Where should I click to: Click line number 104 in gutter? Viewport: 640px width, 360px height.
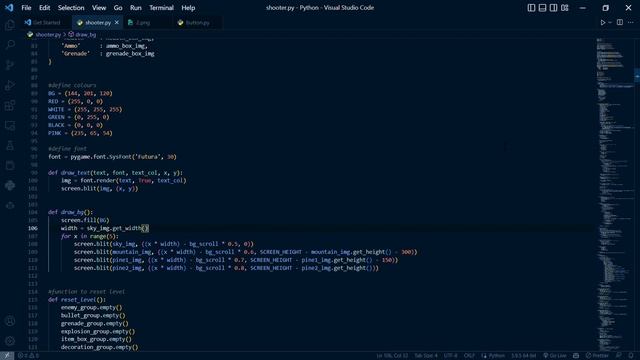33,212
